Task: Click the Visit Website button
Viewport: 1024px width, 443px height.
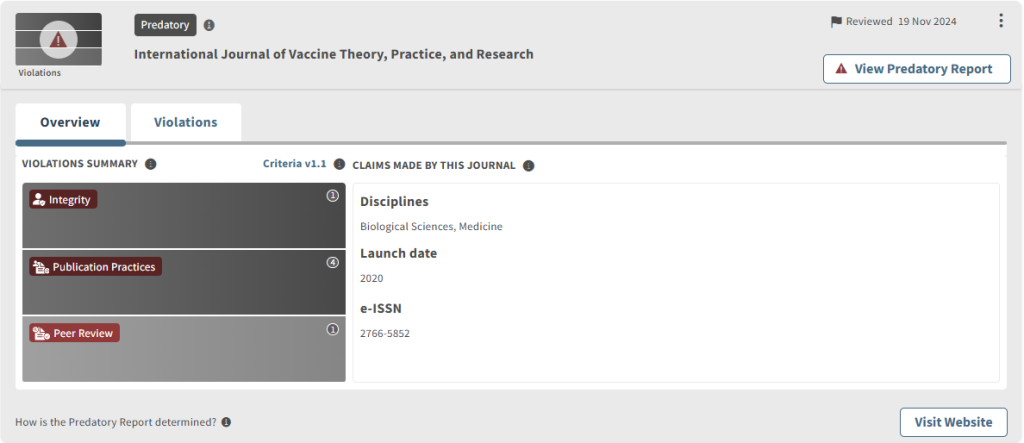Action: click(x=953, y=422)
